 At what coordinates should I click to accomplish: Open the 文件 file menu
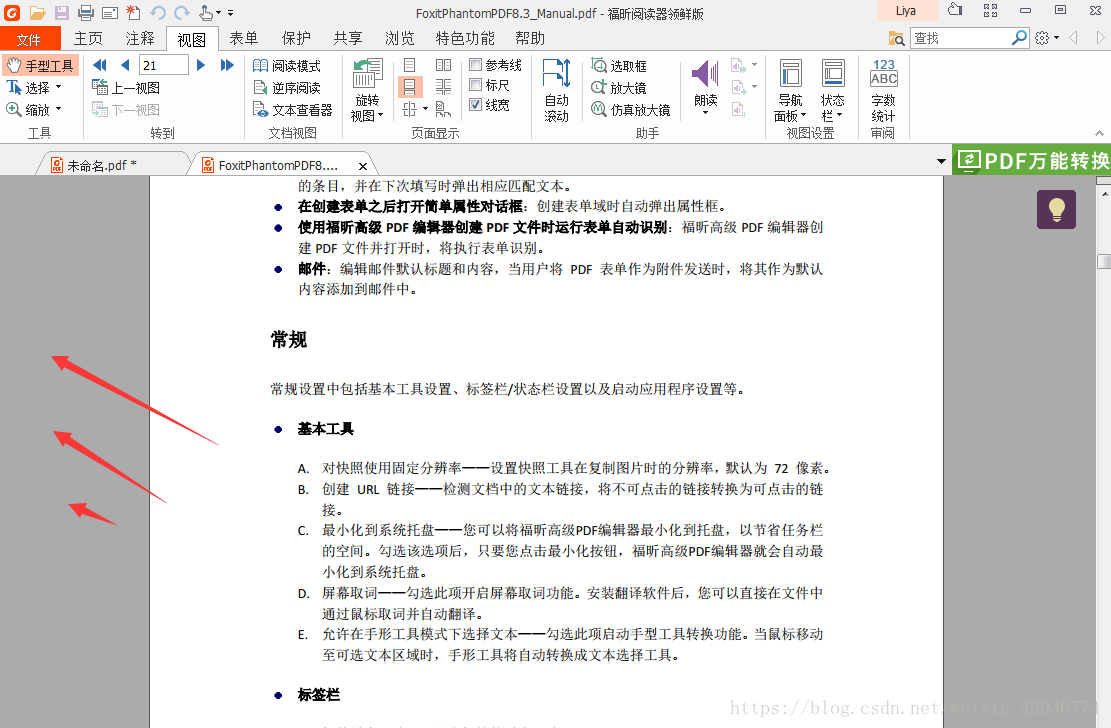30,38
